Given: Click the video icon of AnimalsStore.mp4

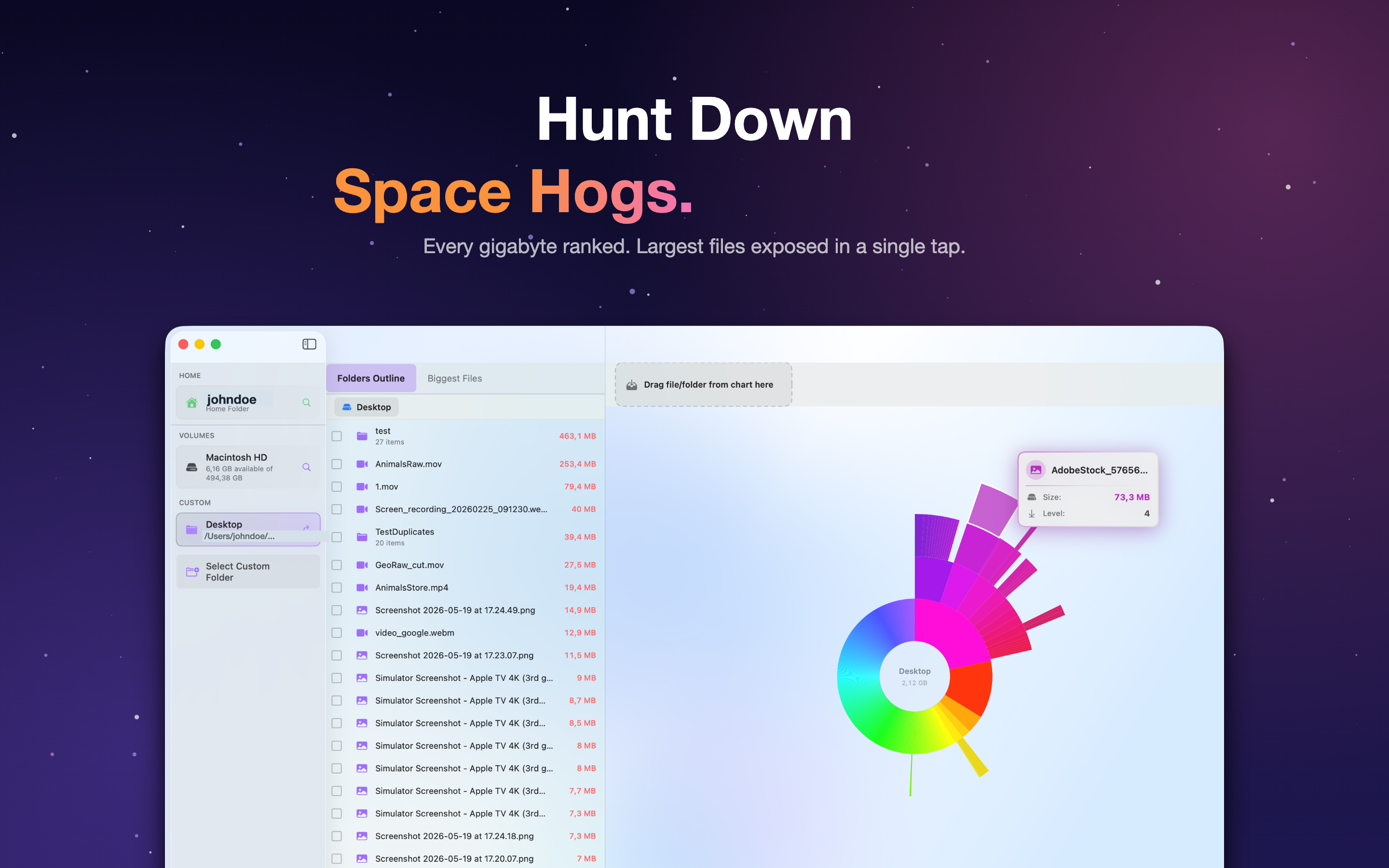Looking at the screenshot, I should click(x=362, y=587).
